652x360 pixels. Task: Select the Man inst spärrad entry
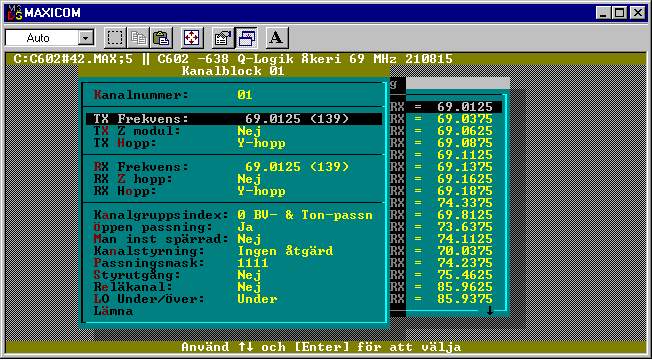point(234,239)
